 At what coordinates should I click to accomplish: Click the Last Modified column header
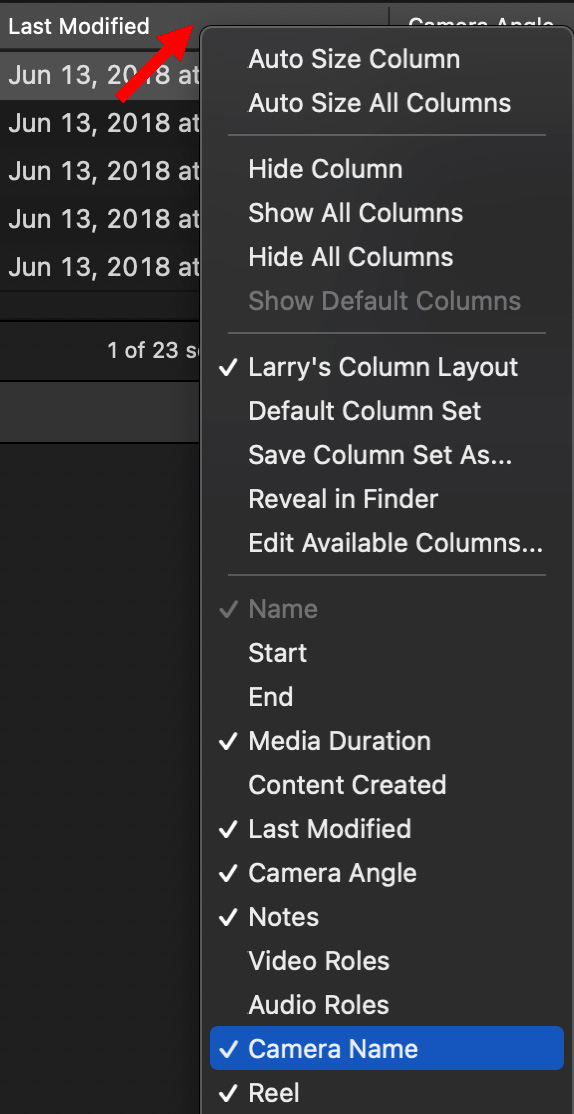coord(79,27)
